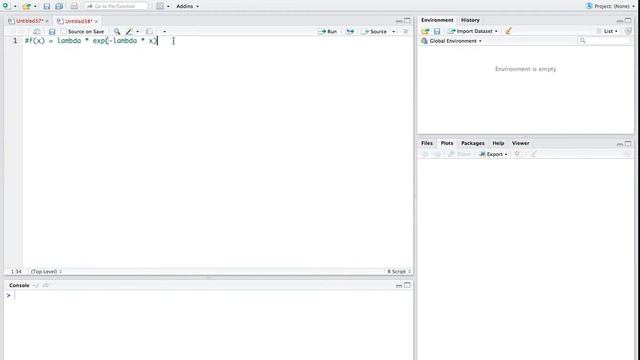
Task: Click the New File icon
Action: (x=6, y=6)
